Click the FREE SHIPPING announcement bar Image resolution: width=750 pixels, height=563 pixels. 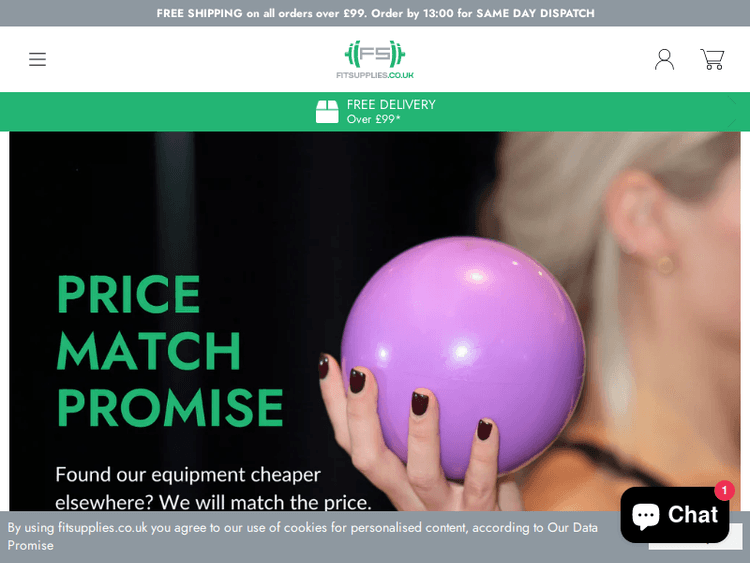[375, 13]
